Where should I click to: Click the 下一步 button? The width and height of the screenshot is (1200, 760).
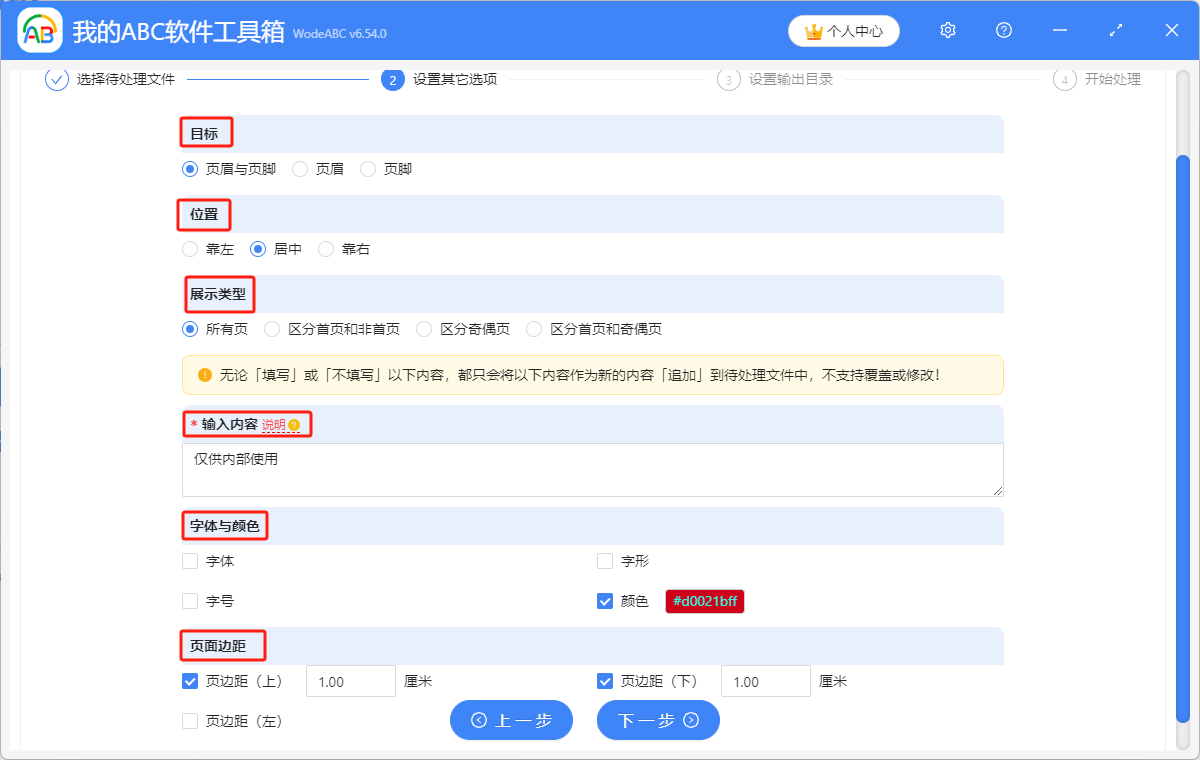tap(658, 720)
